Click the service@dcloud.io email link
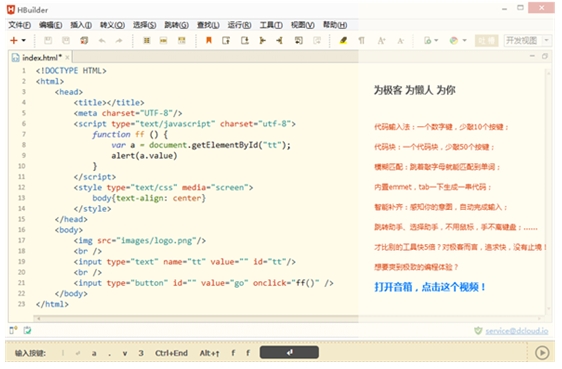Image resolution: width=562 pixels, height=369 pixels. coord(516,331)
